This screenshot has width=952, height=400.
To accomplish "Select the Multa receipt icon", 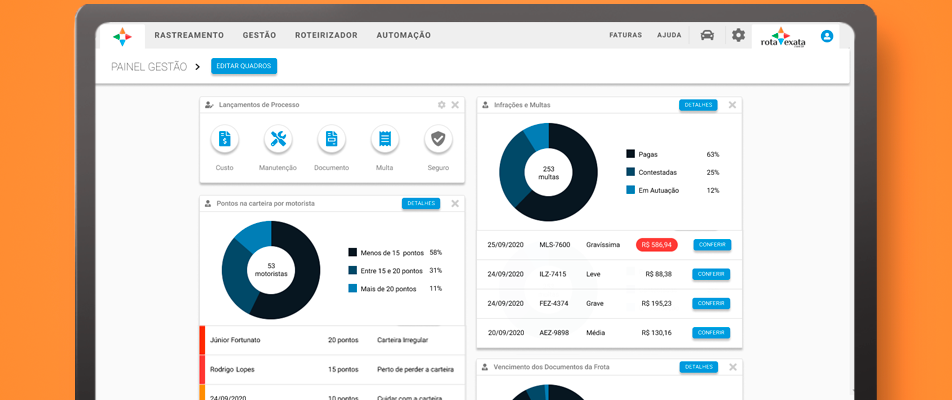I will pyautogui.click(x=385, y=140).
